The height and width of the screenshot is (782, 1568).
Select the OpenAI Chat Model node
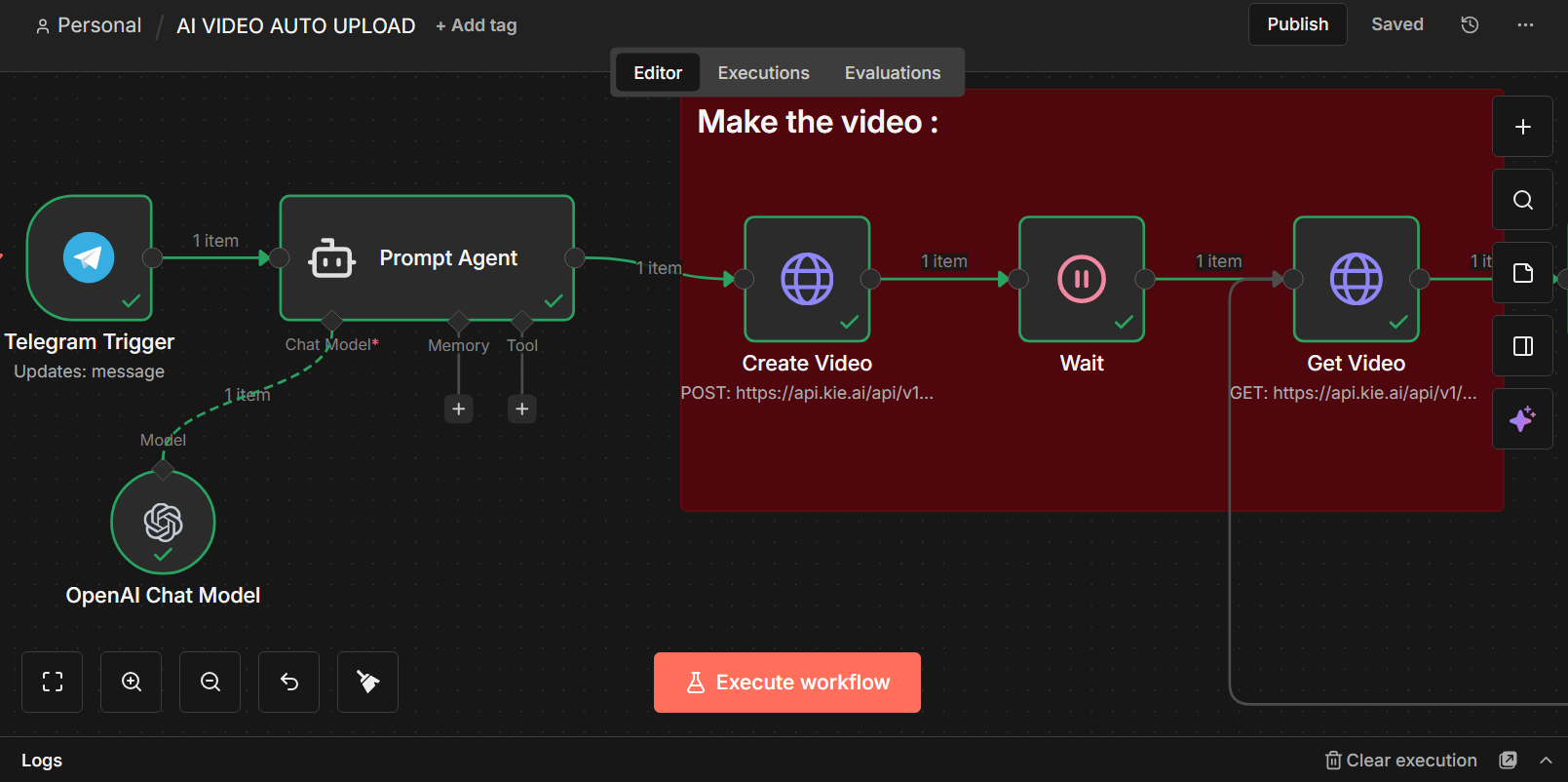163,523
